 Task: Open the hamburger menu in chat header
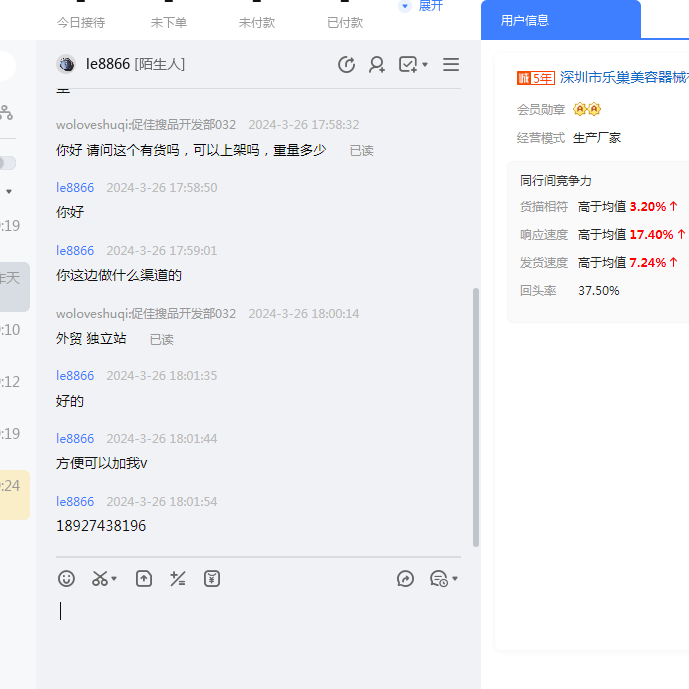[x=451, y=65]
